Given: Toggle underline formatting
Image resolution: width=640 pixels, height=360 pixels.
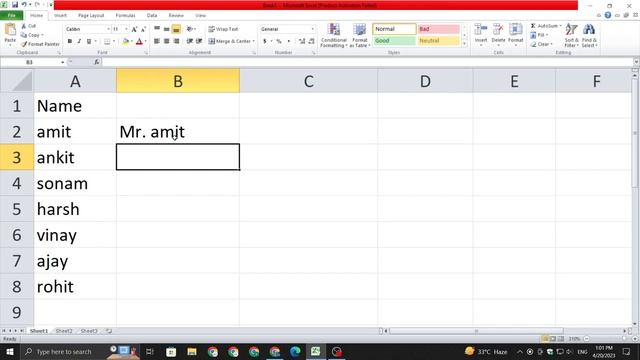Looking at the screenshot, I should click(89, 41).
